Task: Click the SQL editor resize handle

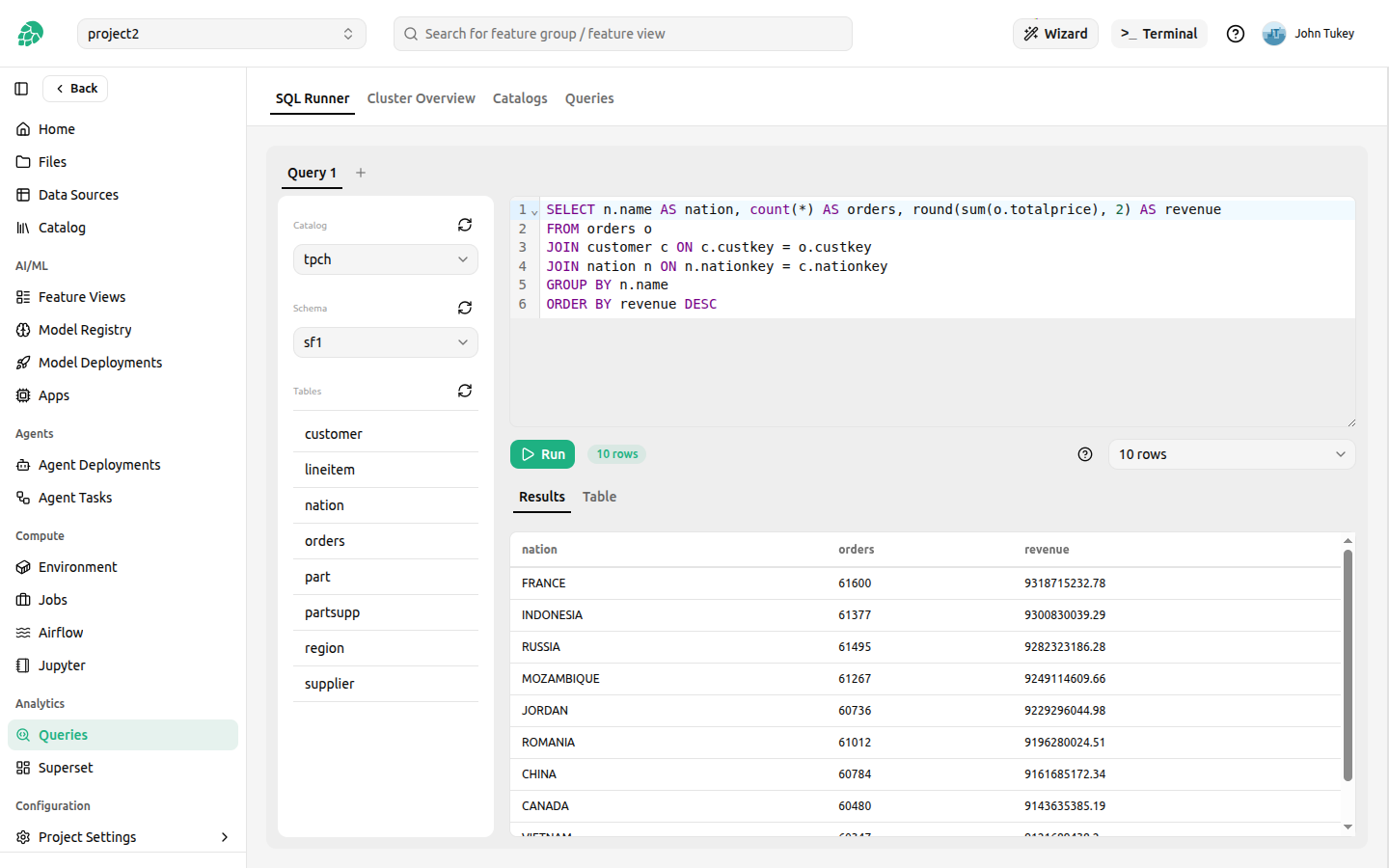Action: [1350, 422]
